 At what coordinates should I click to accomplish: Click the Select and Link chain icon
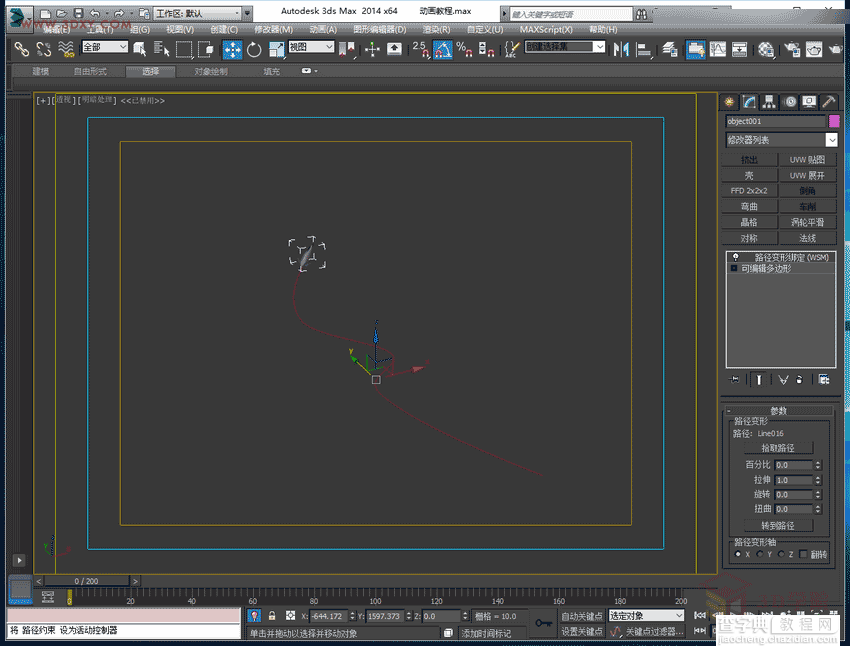(21, 49)
